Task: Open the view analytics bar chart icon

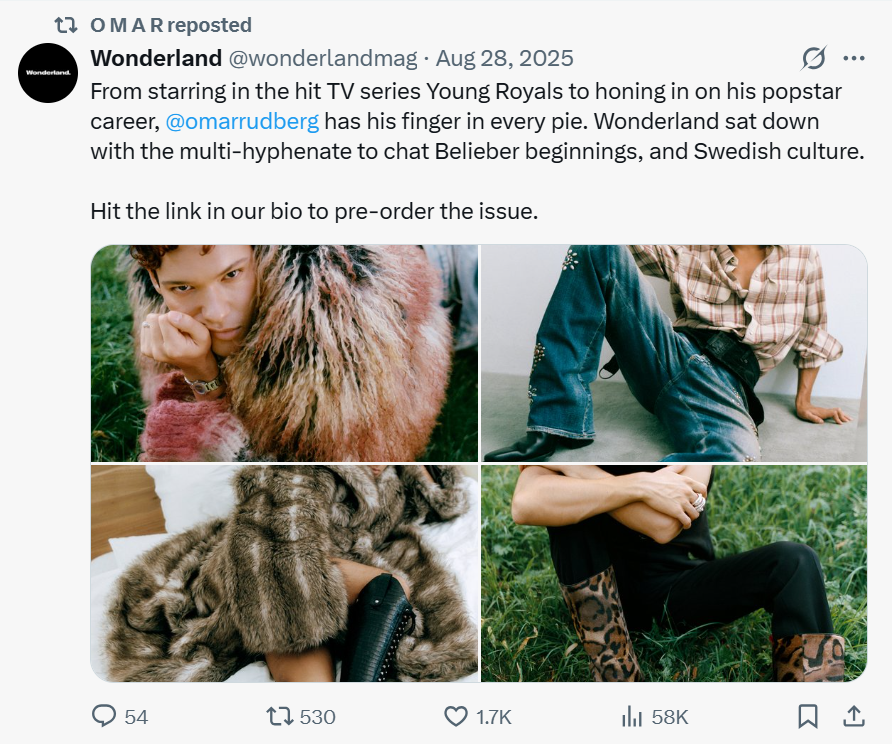Action: (632, 716)
